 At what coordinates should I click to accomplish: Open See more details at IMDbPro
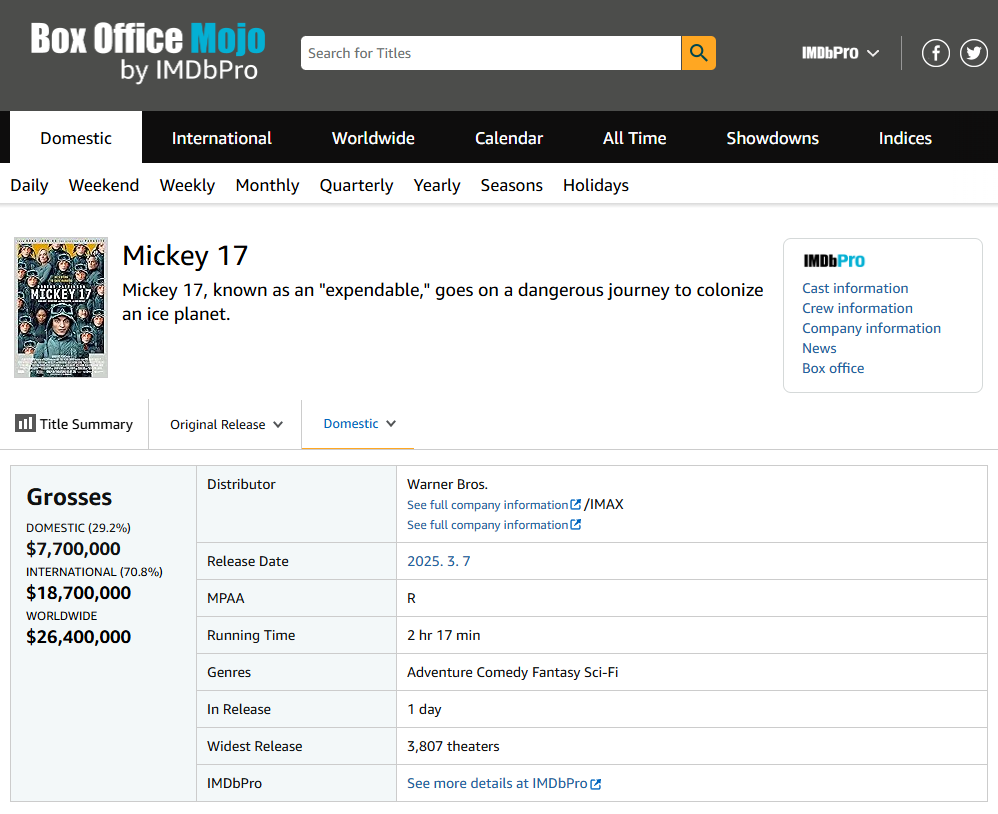503,783
